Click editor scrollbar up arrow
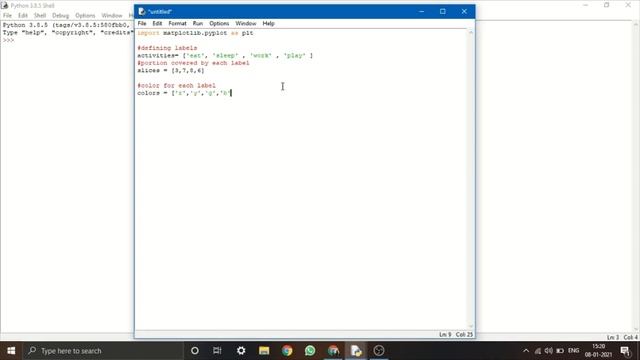This screenshot has height=360, width=640. tap(471, 32)
